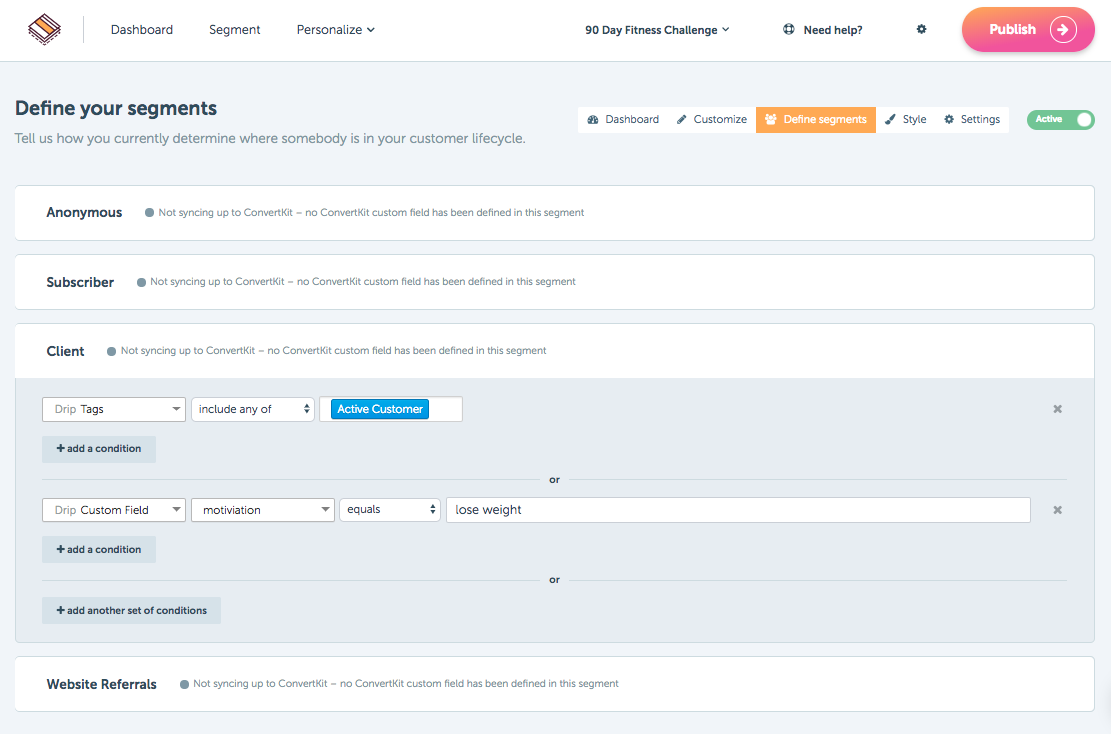Expand the Anonymous segment

(555, 213)
